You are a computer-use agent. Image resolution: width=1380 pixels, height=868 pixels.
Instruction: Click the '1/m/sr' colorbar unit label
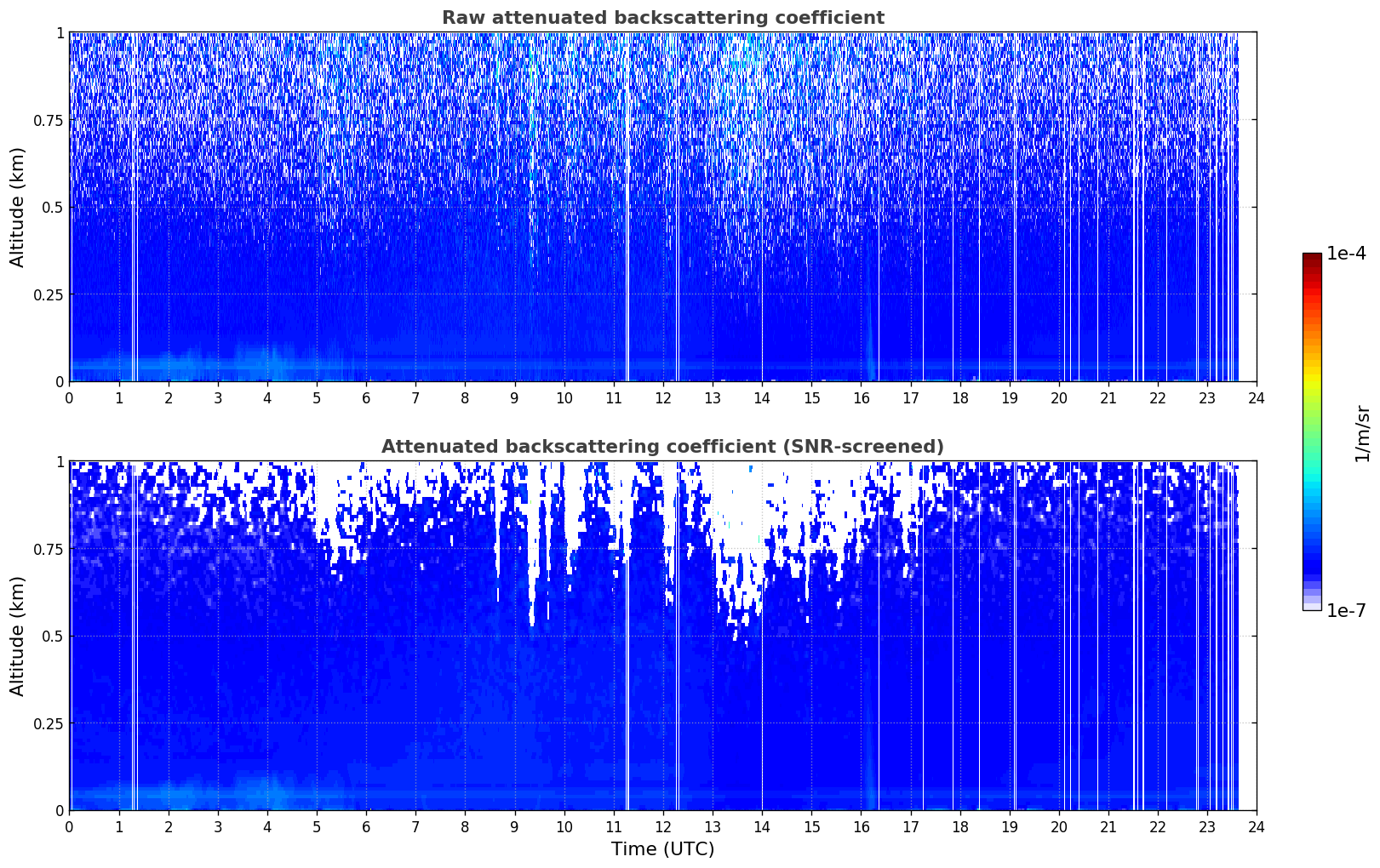coord(1362,432)
